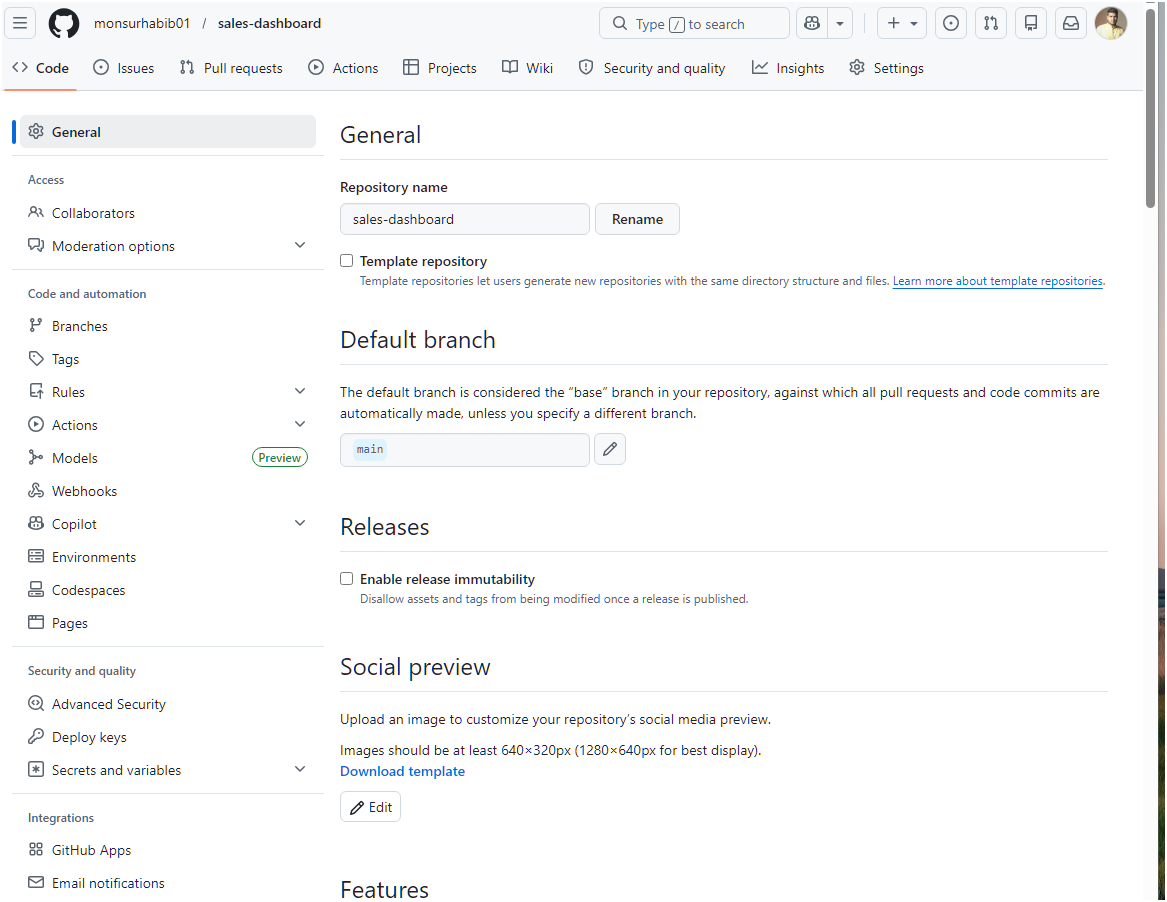The image size is (1167, 902).
Task: Click the Codespaces icon in sidebar
Action: [36, 589]
